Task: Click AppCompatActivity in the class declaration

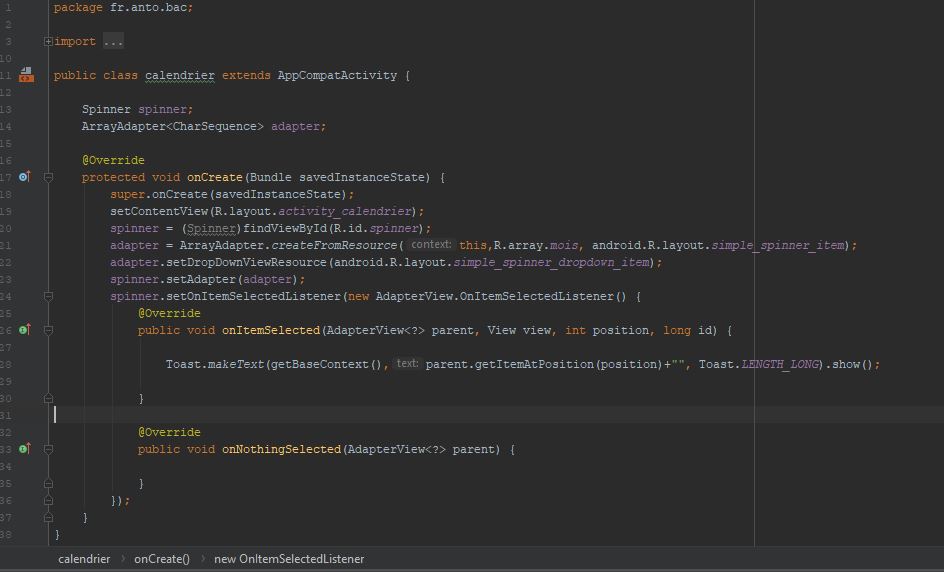Action: 337,75
